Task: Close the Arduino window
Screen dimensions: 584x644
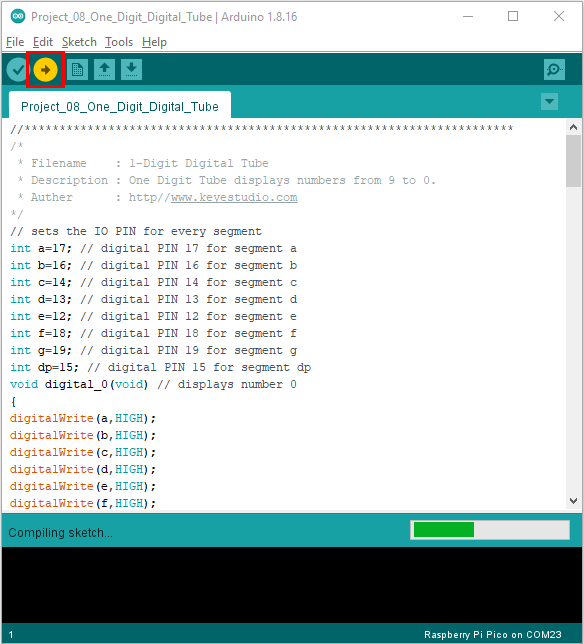Action: click(x=559, y=16)
